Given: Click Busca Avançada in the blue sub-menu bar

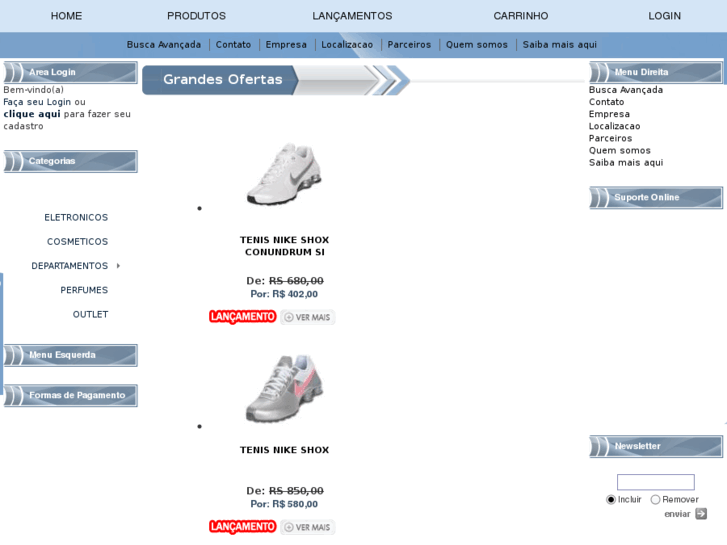Looking at the screenshot, I should pyautogui.click(x=164, y=45).
